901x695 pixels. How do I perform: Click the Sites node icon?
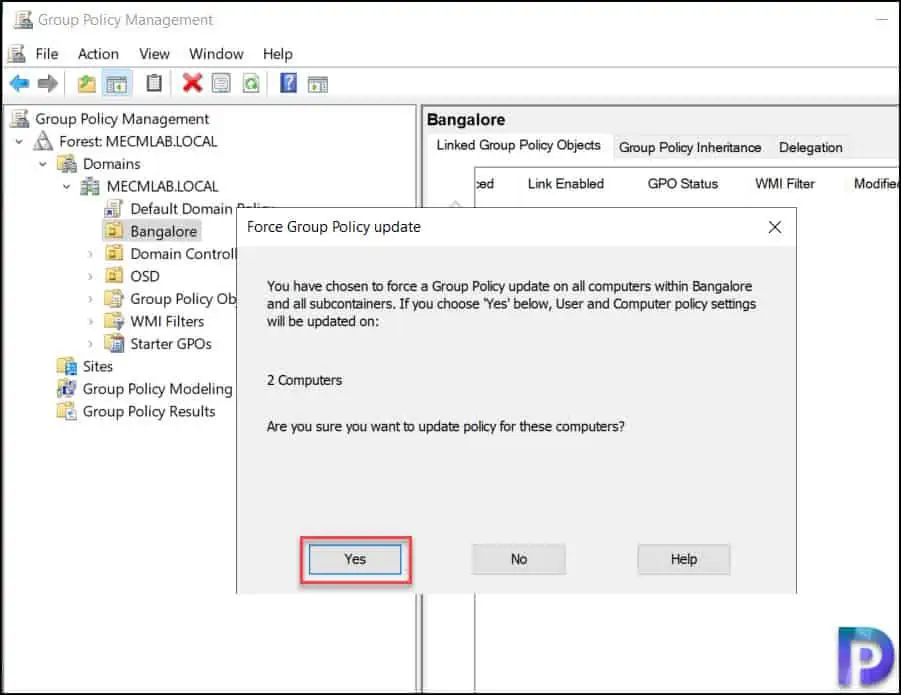click(x=67, y=366)
